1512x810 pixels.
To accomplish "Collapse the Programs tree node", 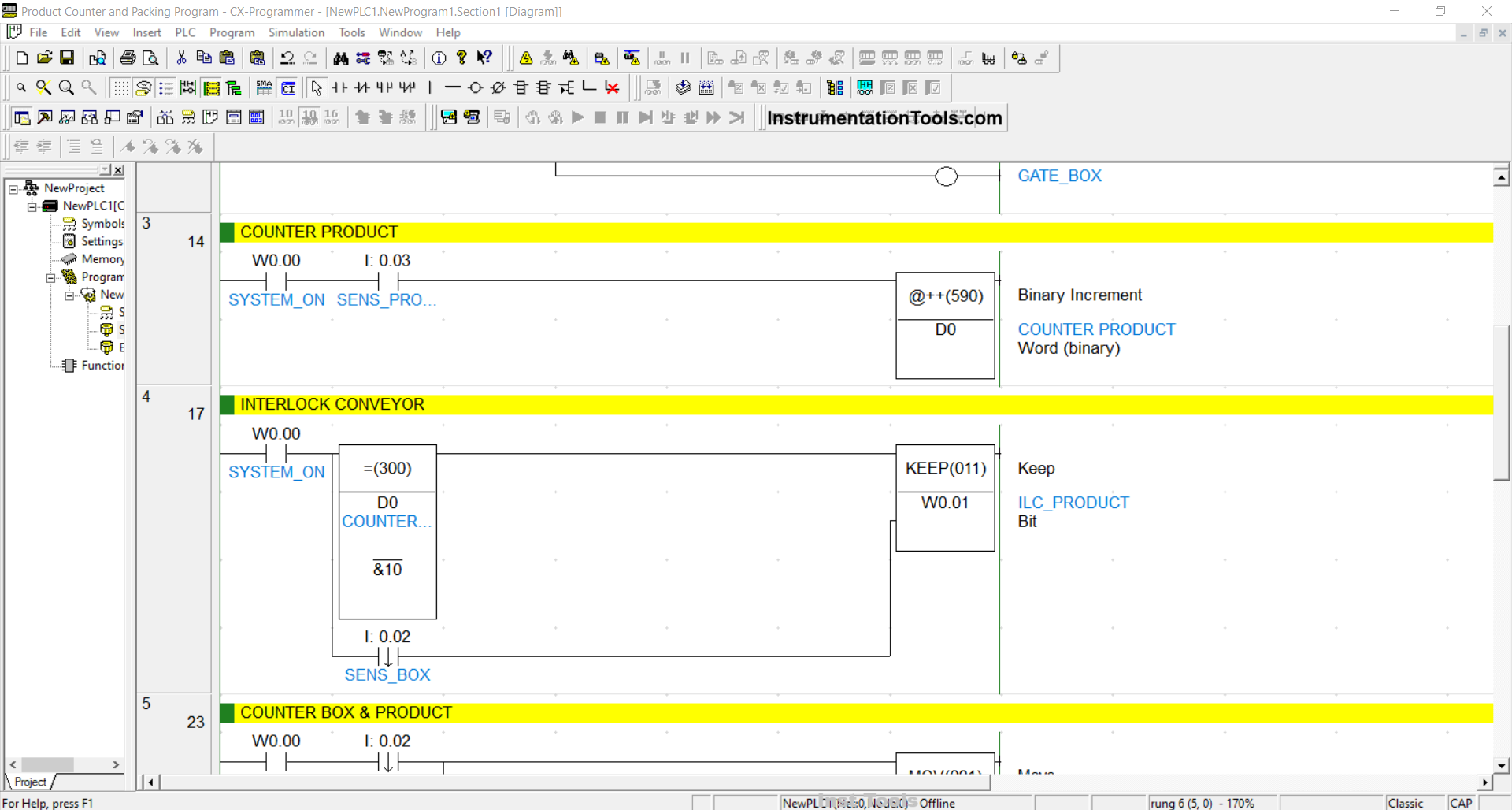I will coord(50,277).
